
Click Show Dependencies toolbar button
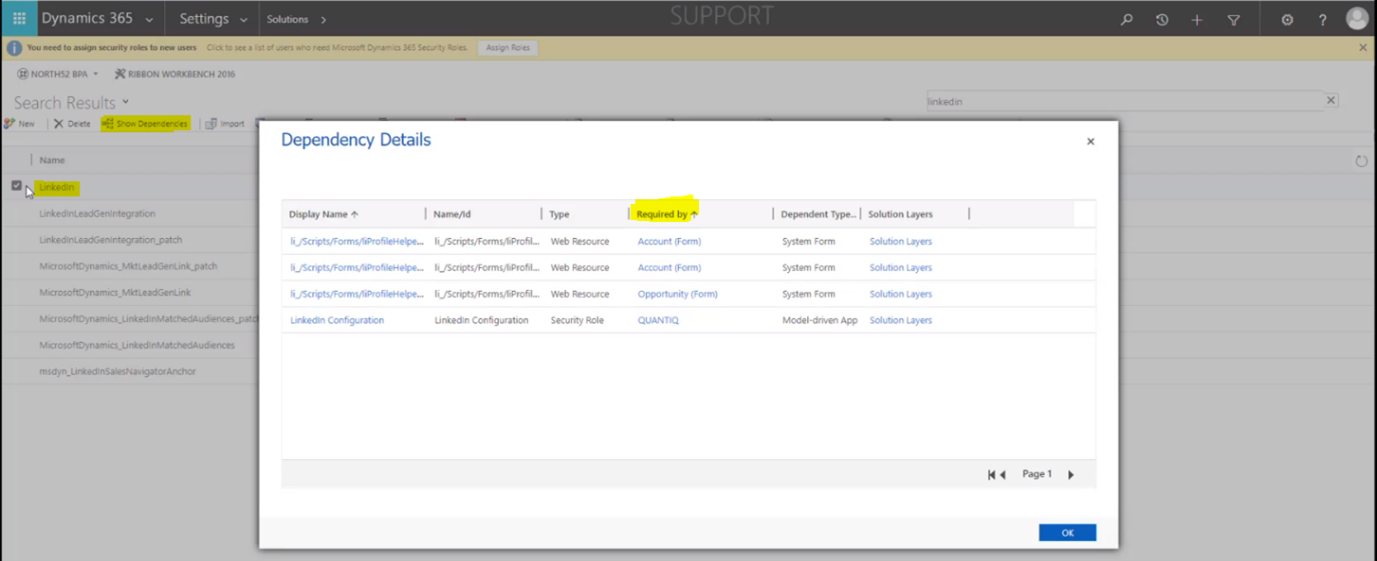[145, 124]
